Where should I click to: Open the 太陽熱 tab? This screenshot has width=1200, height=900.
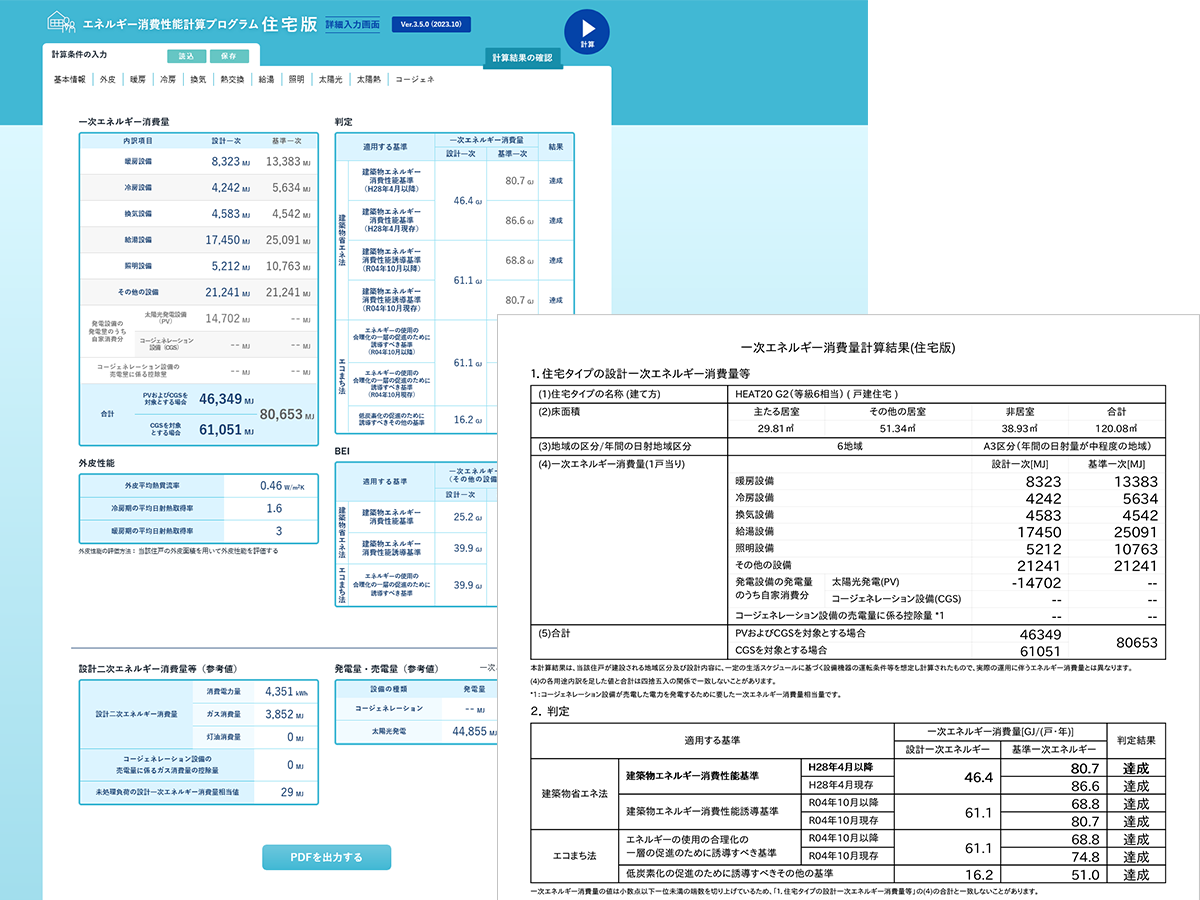[370, 79]
